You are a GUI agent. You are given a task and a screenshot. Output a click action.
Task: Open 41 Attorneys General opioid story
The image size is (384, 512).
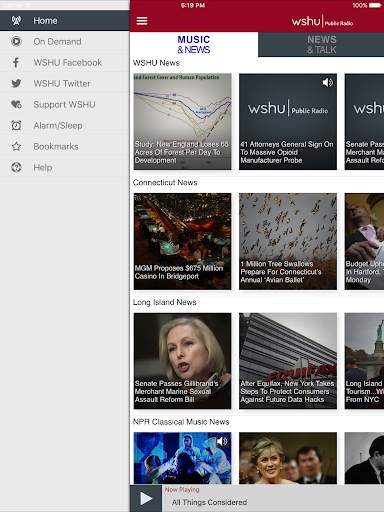click(x=288, y=122)
